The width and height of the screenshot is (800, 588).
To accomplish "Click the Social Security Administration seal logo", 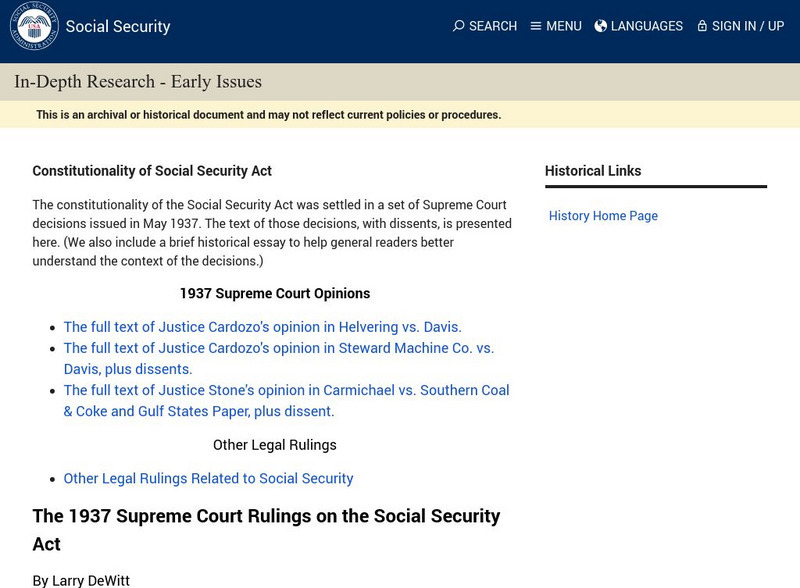I will point(34,26).
